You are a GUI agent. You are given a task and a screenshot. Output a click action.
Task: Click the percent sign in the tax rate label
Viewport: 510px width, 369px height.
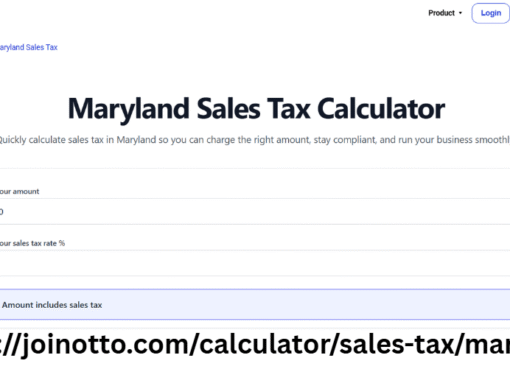click(62, 243)
